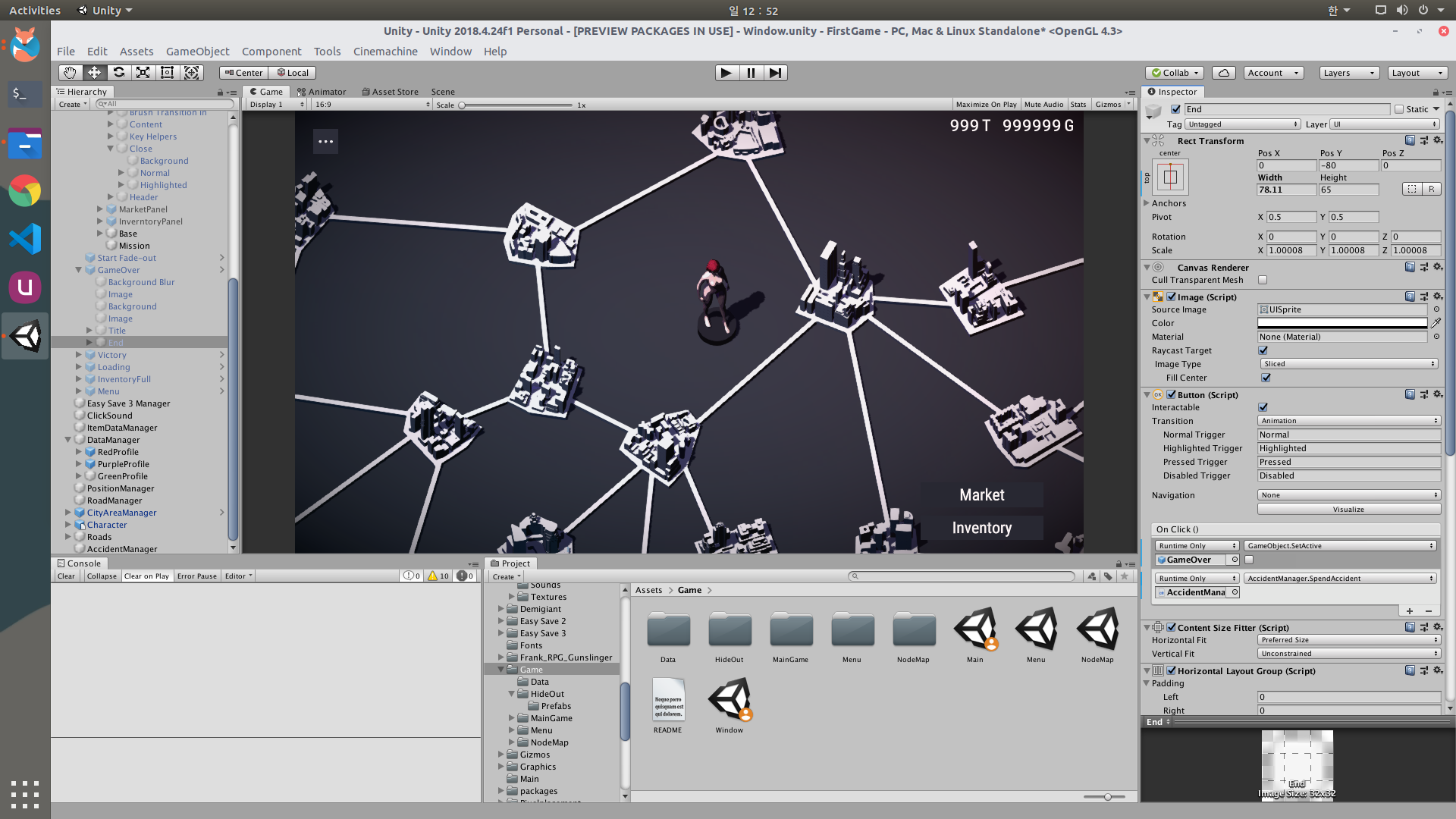Screen dimensions: 1456x819
Task: Show applications grid in dock
Action: tap(25, 794)
